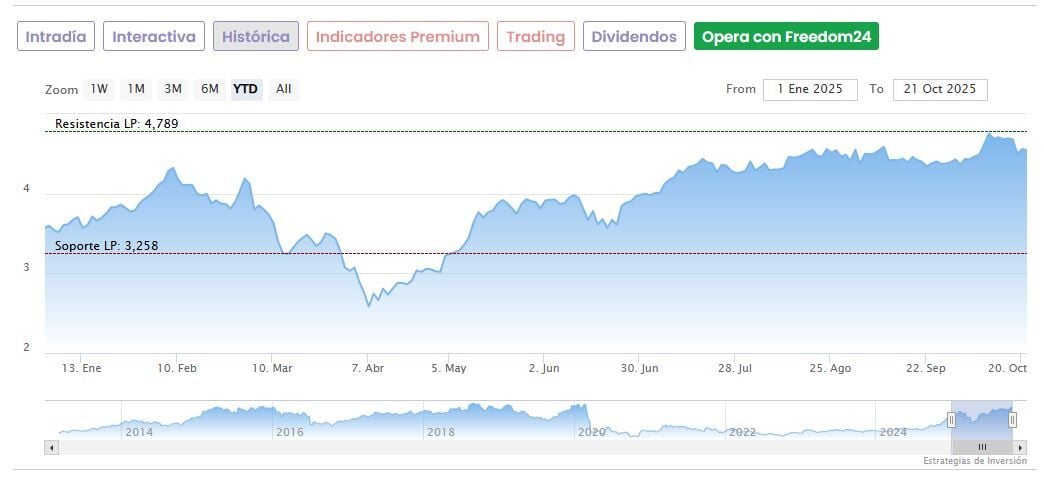Select the 6M zoom range

(x=209, y=89)
